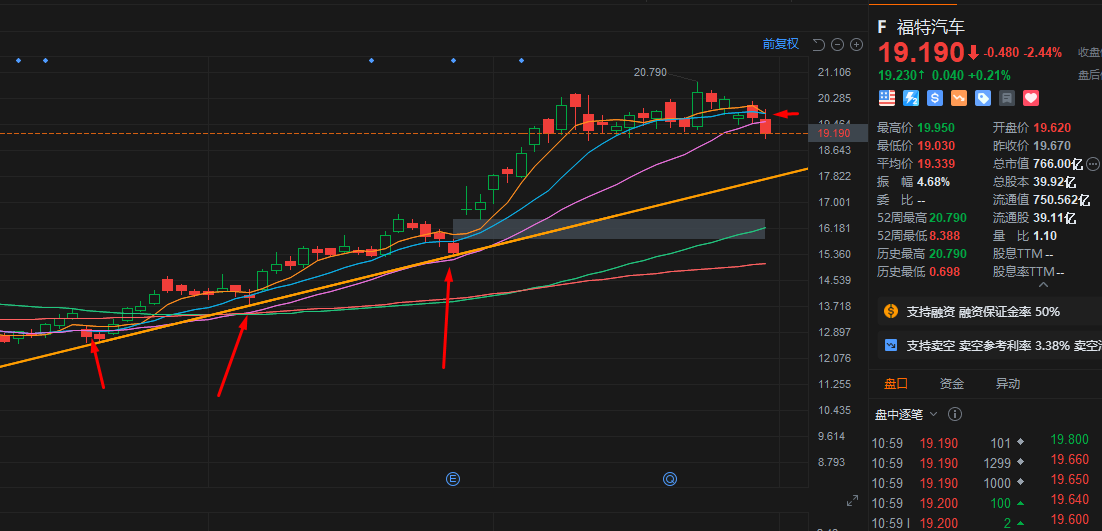The image size is (1102, 531).
Task: Click the tick row with volume 101
Action: tap(948, 444)
